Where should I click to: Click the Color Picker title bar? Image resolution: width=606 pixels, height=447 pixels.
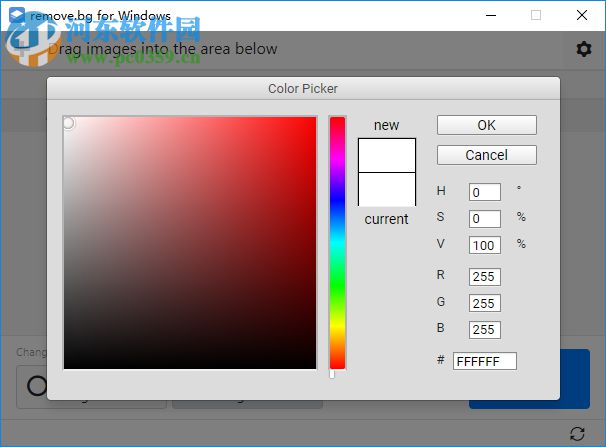303,88
